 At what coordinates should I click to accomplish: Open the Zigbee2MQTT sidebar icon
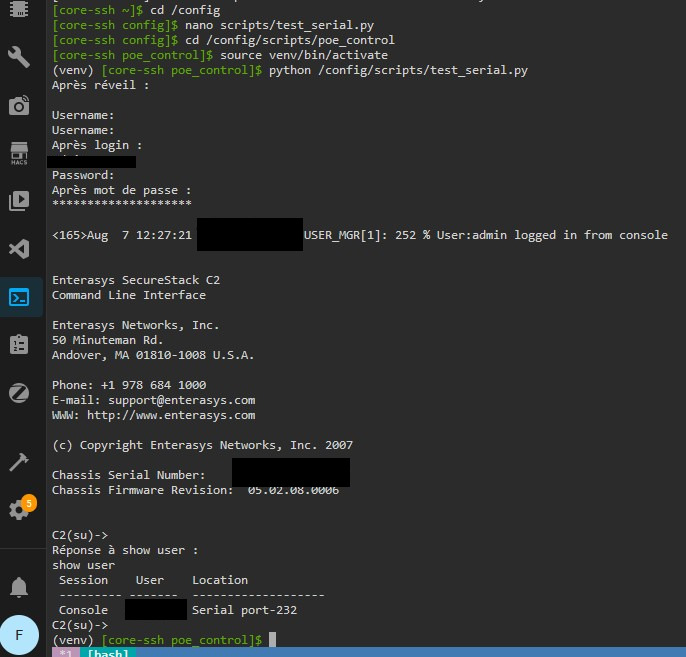point(19,393)
